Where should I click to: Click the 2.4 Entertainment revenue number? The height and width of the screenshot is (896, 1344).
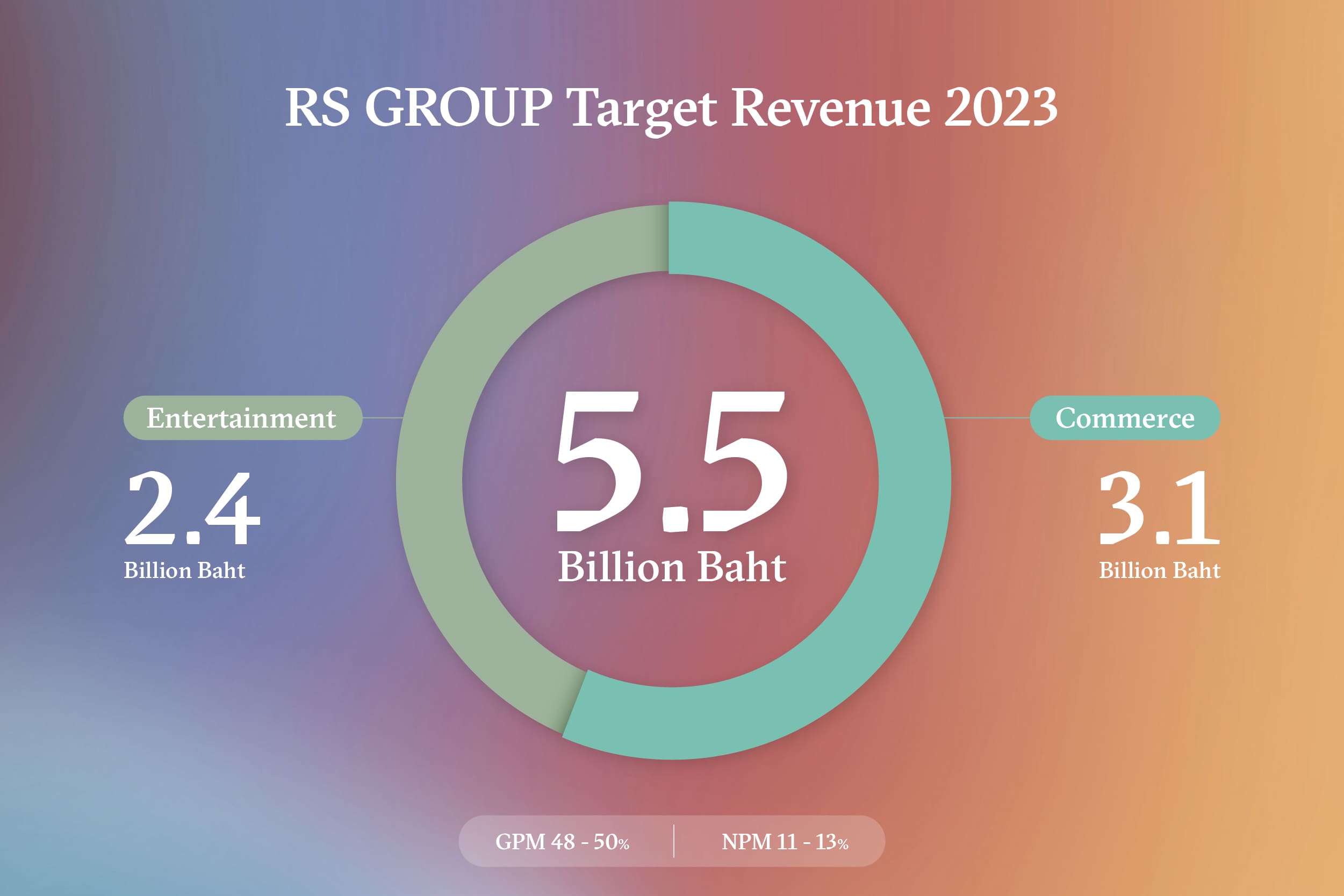click(193, 509)
